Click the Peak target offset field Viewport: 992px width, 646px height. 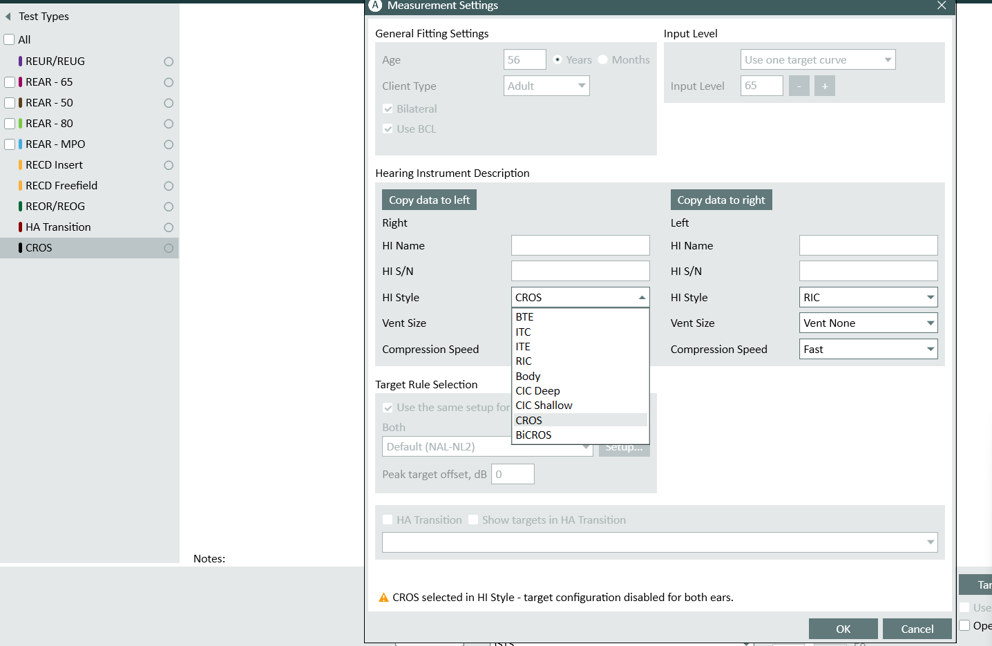click(x=512, y=474)
